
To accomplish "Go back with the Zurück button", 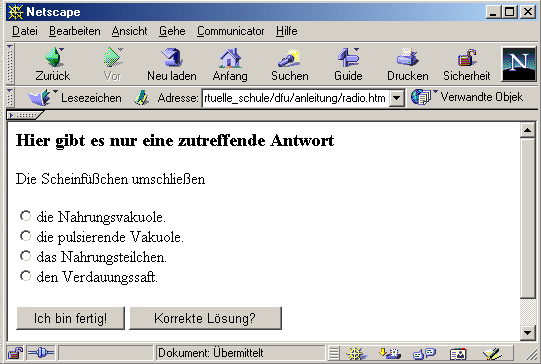I will 53,65.
